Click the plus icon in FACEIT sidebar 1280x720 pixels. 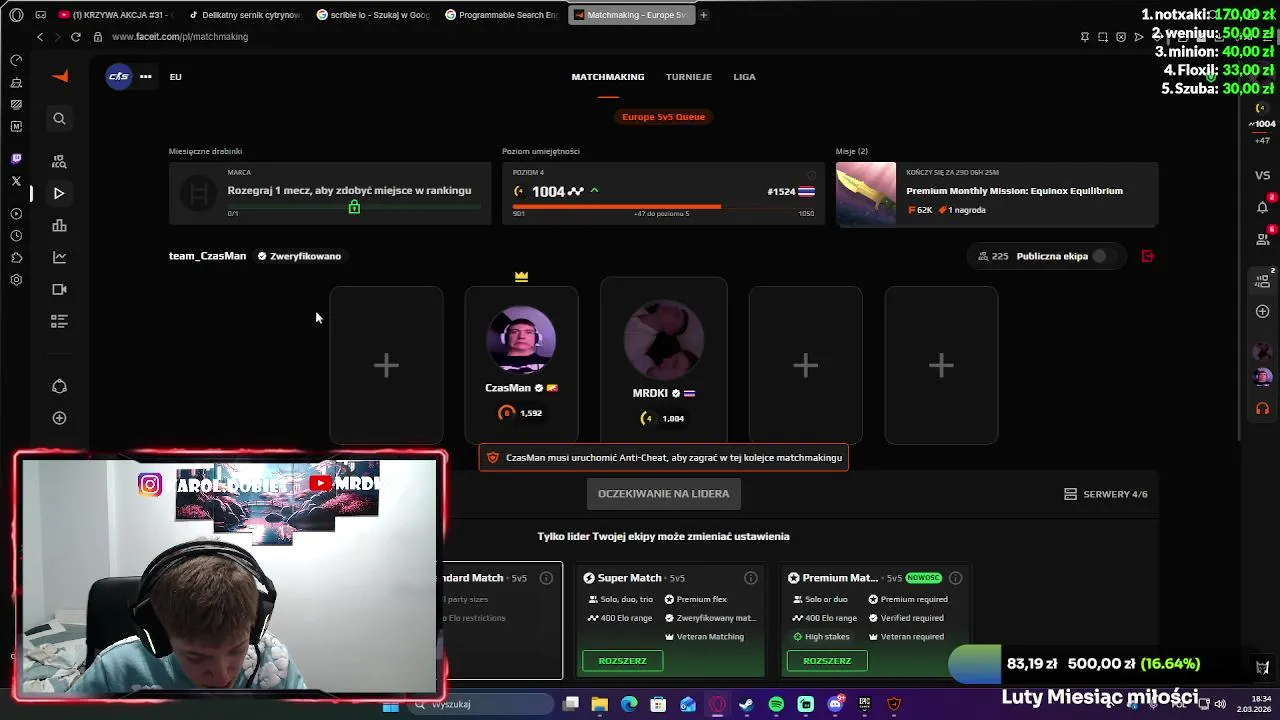[x=59, y=418]
